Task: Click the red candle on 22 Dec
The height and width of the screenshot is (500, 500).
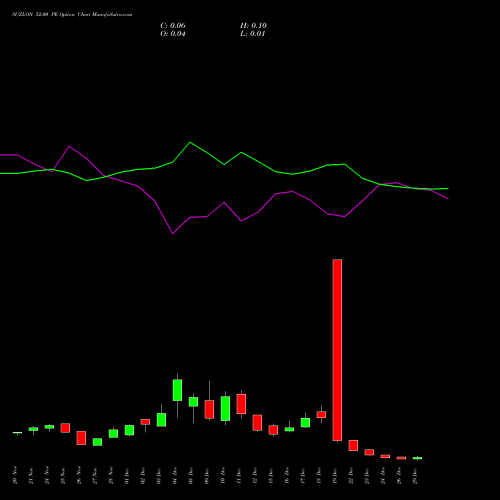Action: tap(353, 445)
